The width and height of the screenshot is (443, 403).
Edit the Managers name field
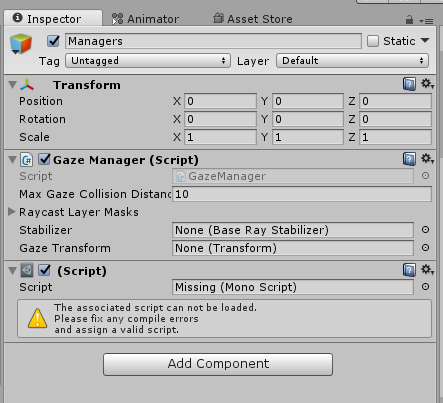tap(213, 41)
